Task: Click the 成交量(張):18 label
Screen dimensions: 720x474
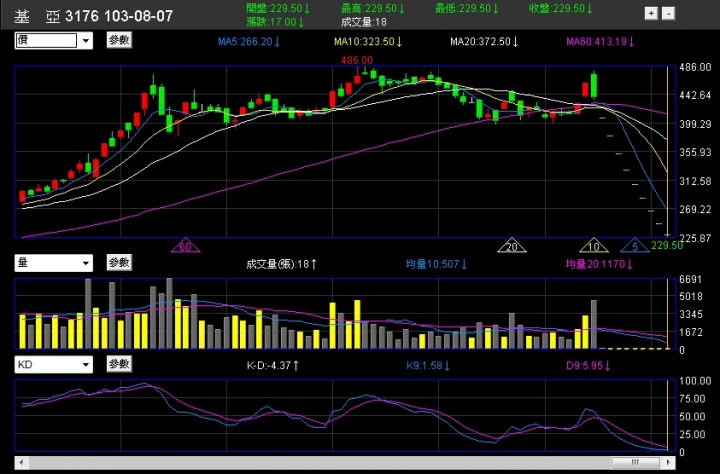Action: [281, 264]
